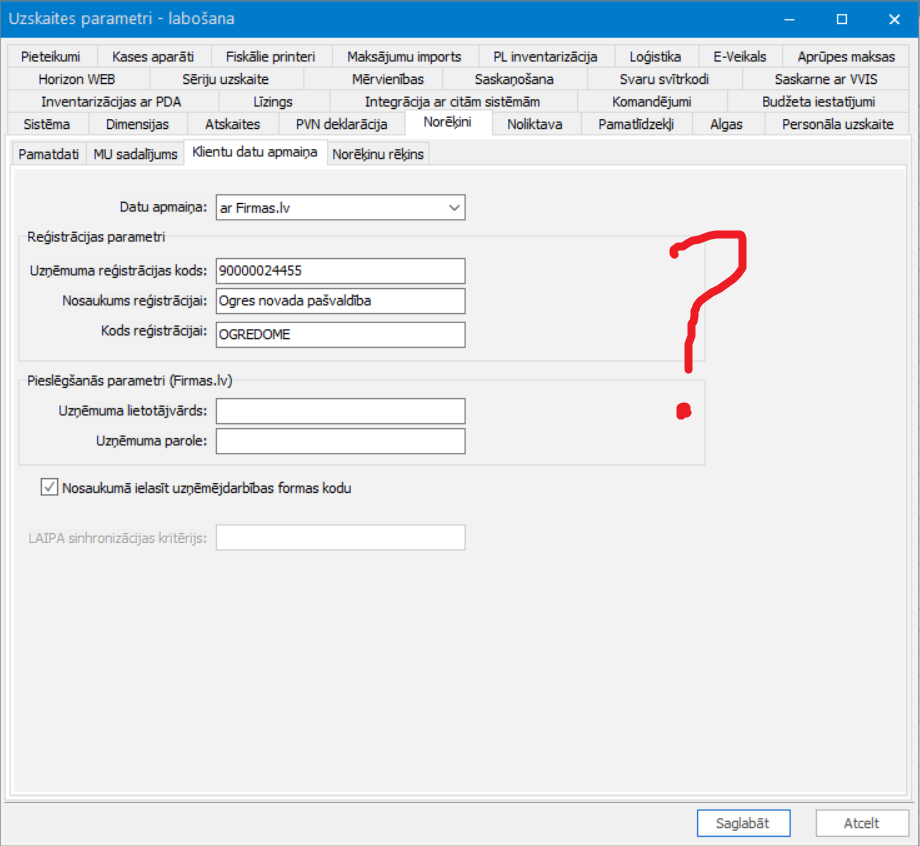Open the Kases aparāti tab
Screen dimensions: 920x846
point(153,56)
